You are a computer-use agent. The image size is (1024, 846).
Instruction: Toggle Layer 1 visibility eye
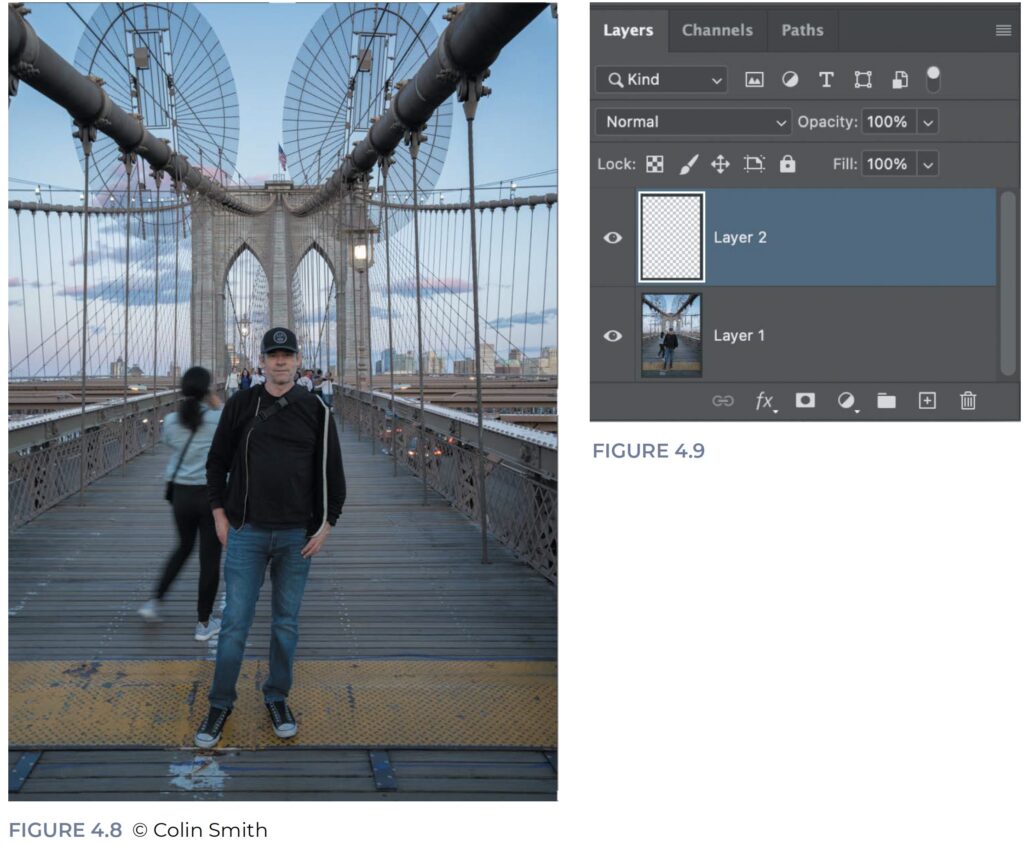pos(613,336)
